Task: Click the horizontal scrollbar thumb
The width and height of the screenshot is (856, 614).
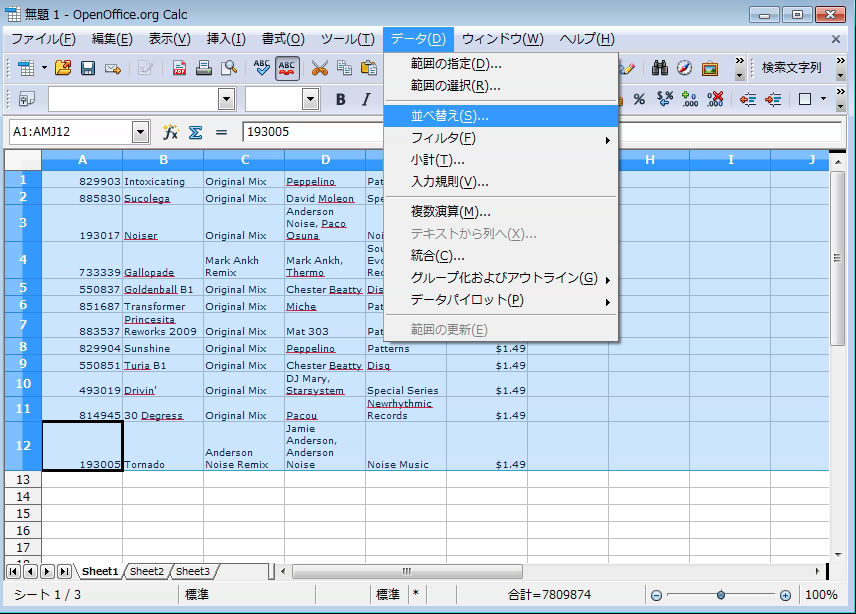Action: click(407, 571)
